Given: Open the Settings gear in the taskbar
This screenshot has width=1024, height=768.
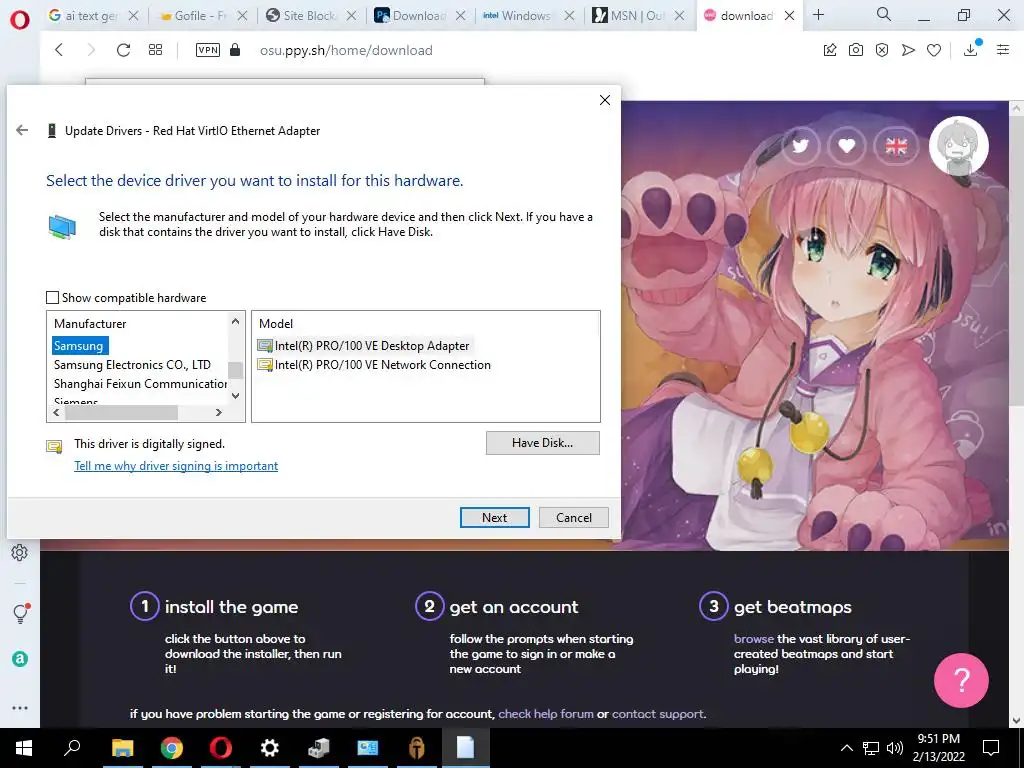Looking at the screenshot, I should pos(270,748).
